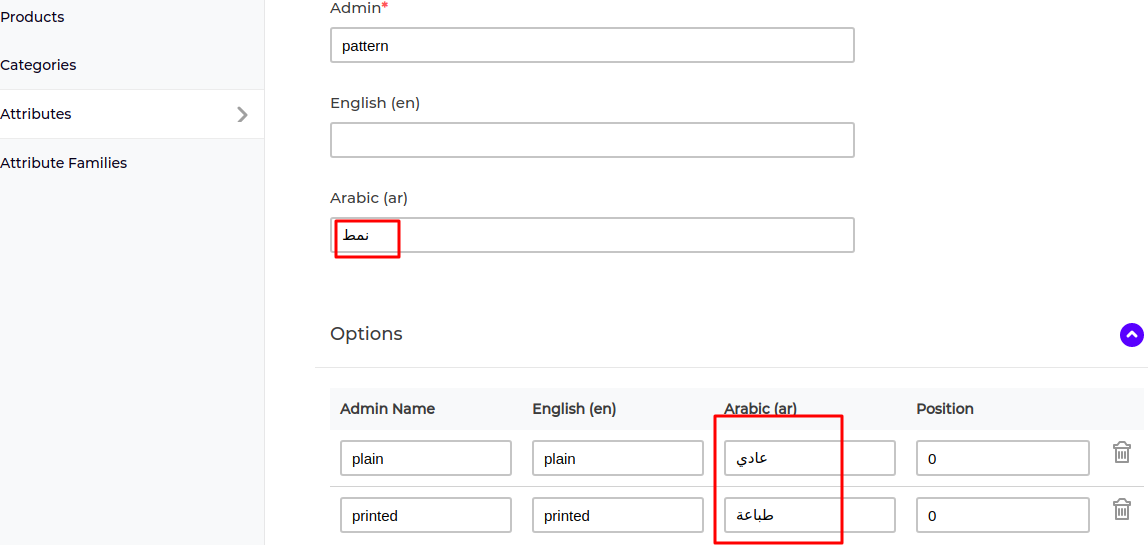
Task: Select the Attributes sidebar item
Action: point(132,114)
